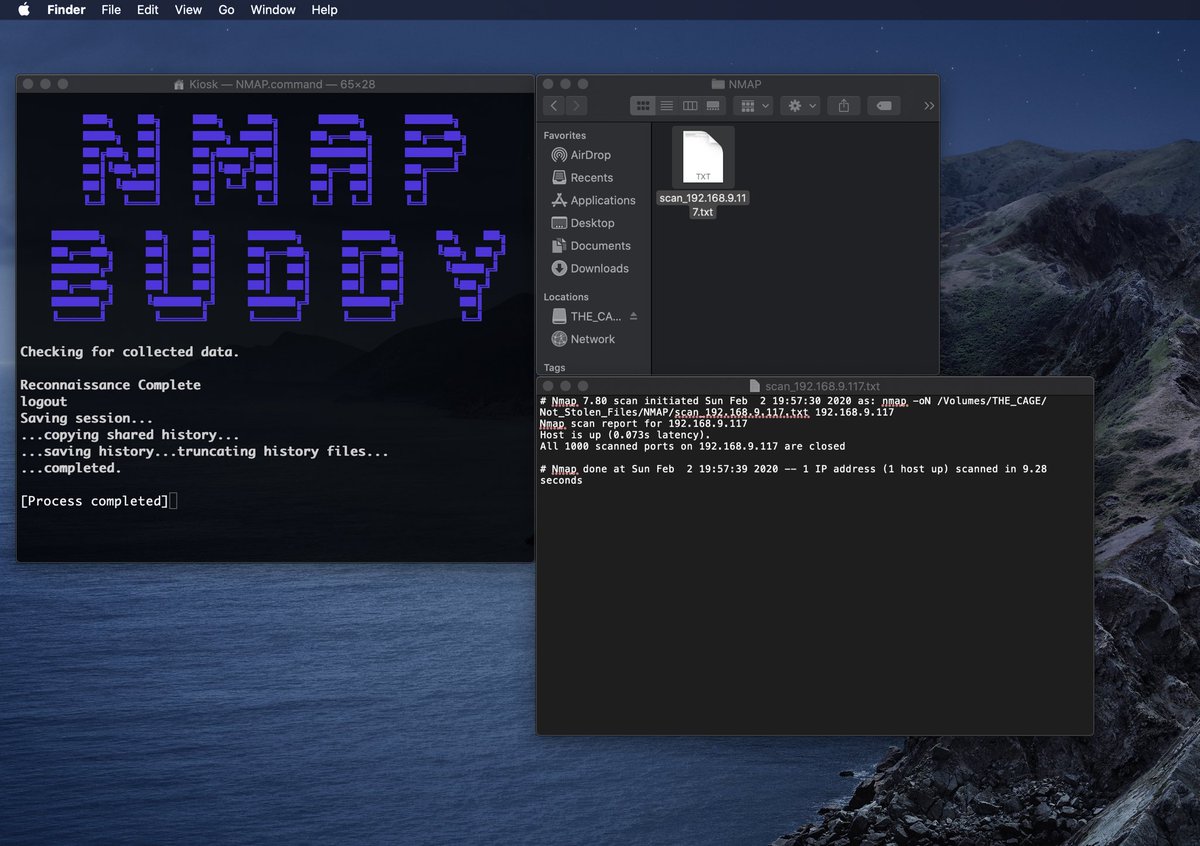
Task: Select Desktop in Finder sidebar
Action: (592, 223)
